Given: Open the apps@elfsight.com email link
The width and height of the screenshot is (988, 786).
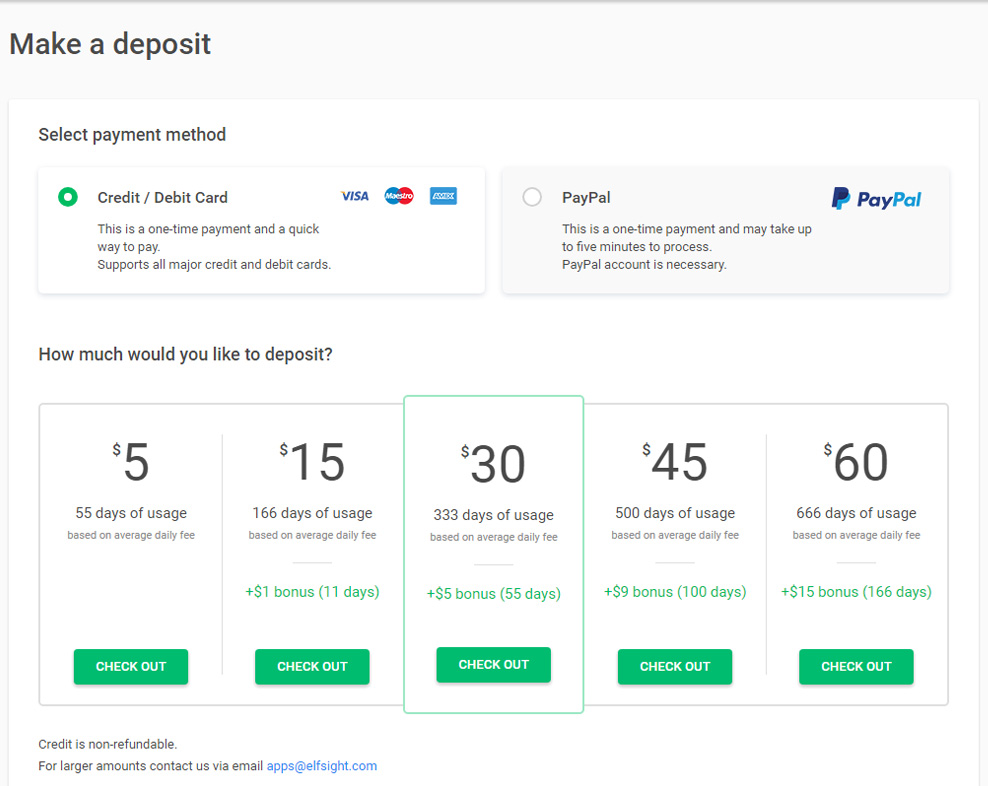Looking at the screenshot, I should 322,765.
